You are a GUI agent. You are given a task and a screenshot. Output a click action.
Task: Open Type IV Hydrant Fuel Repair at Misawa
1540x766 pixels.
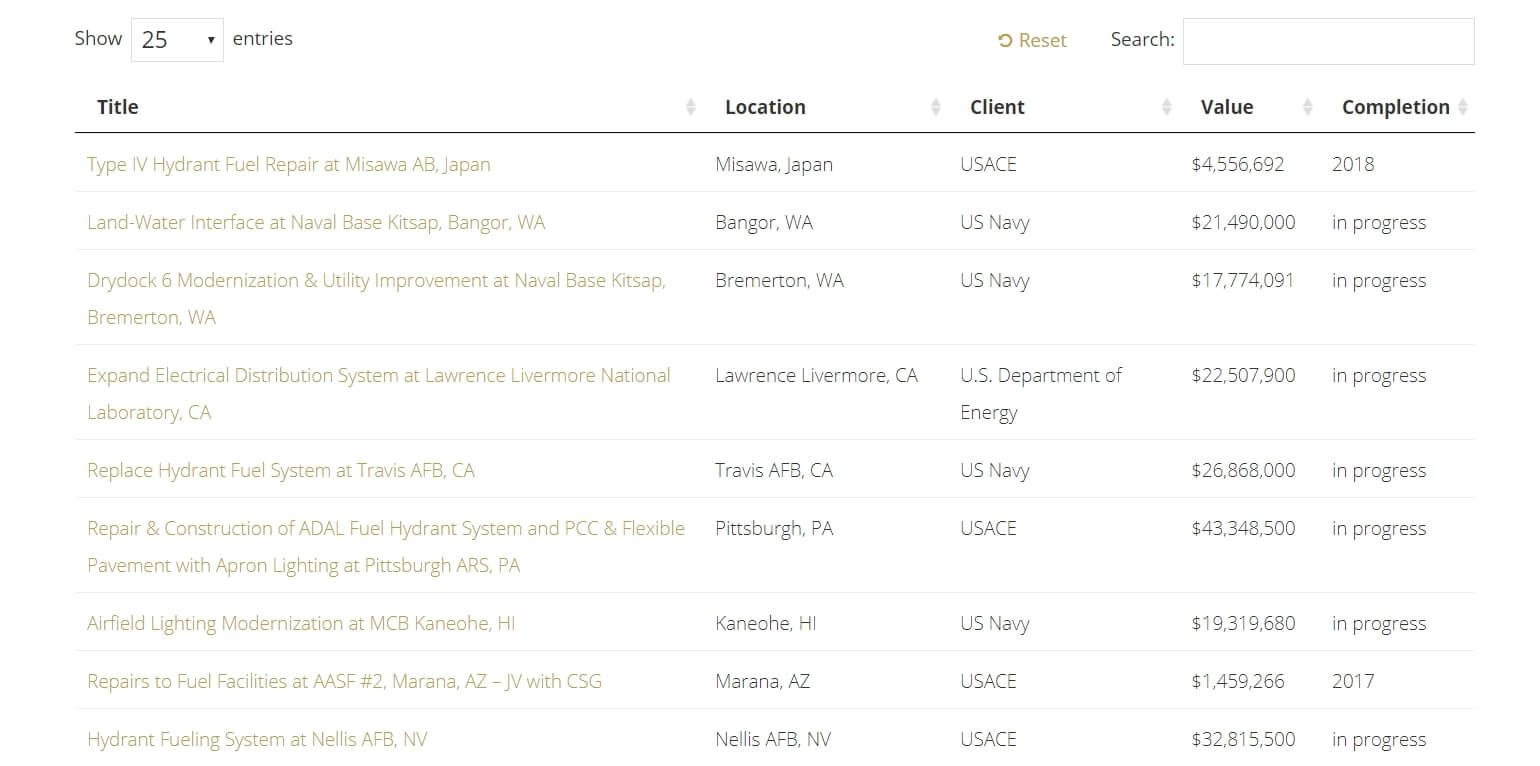point(288,164)
